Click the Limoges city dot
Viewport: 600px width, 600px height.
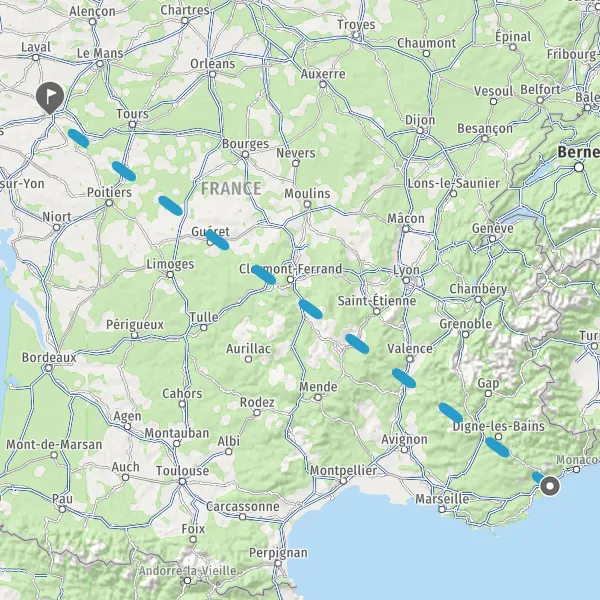[x=170, y=274]
